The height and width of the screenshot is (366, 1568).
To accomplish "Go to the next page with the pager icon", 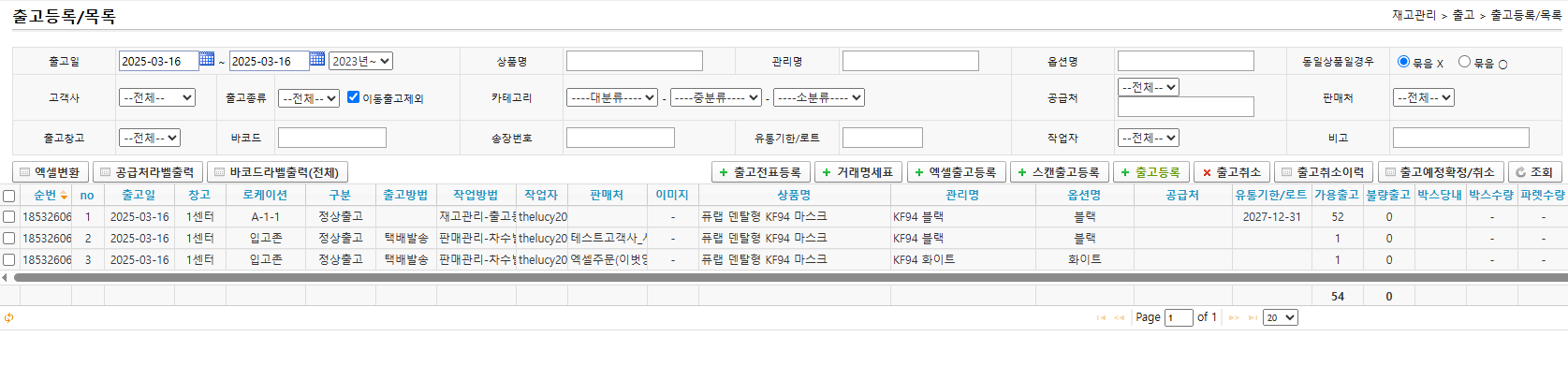I will (1234, 318).
